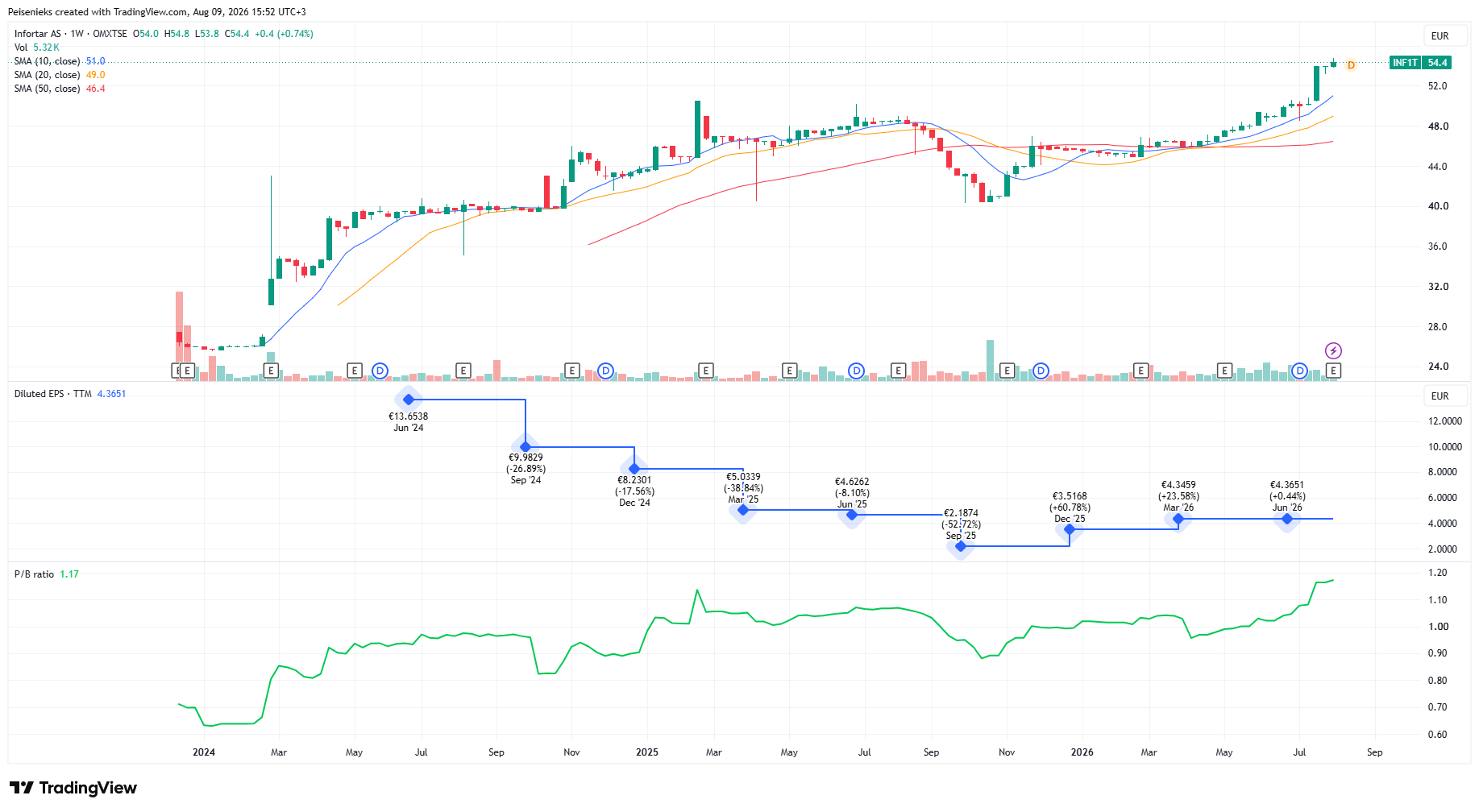1479x812 pixels.
Task: Click the €9.9829 EPS value label
Action: coord(526,458)
